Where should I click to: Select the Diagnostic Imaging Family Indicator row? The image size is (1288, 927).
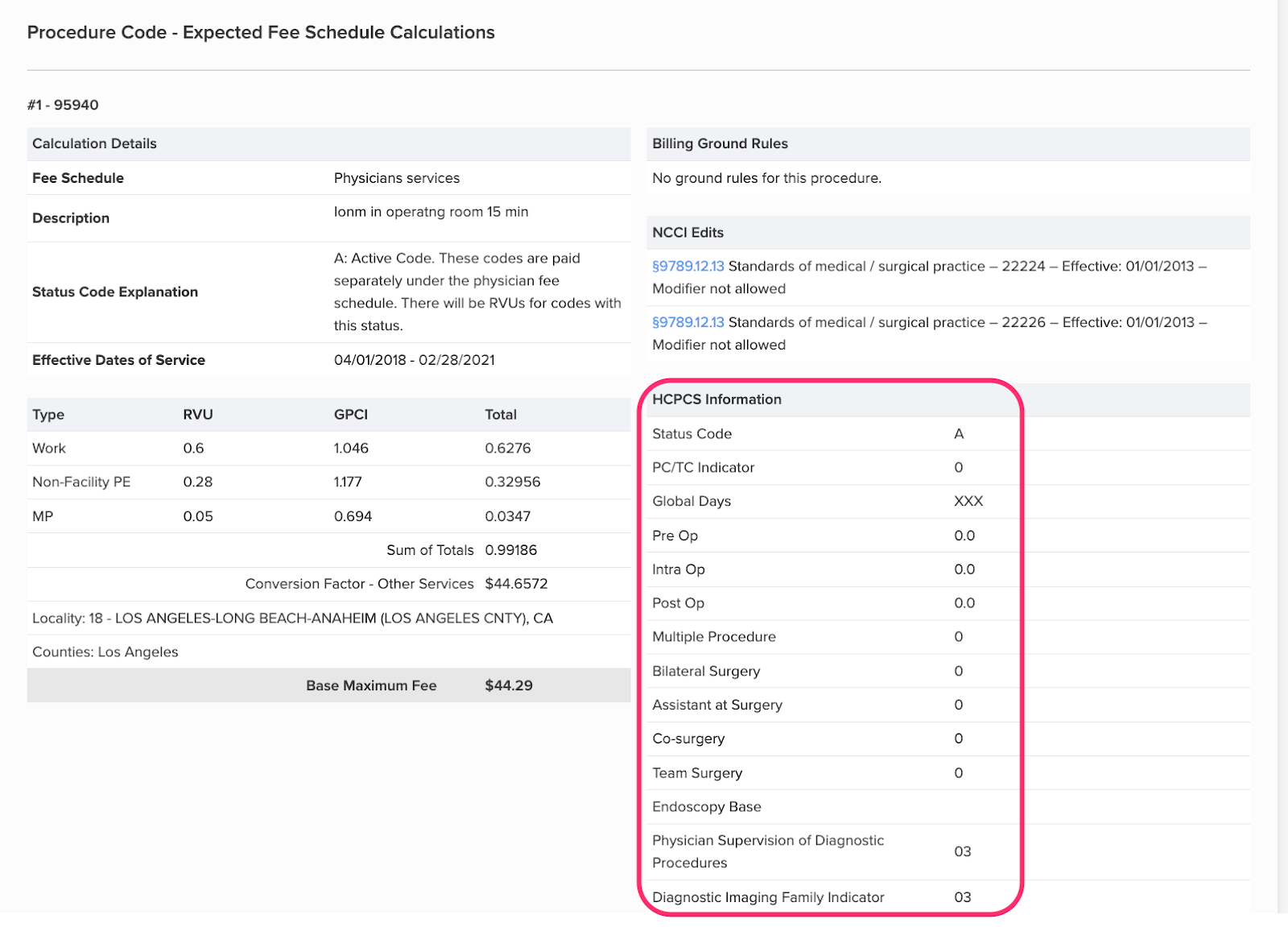pos(768,897)
